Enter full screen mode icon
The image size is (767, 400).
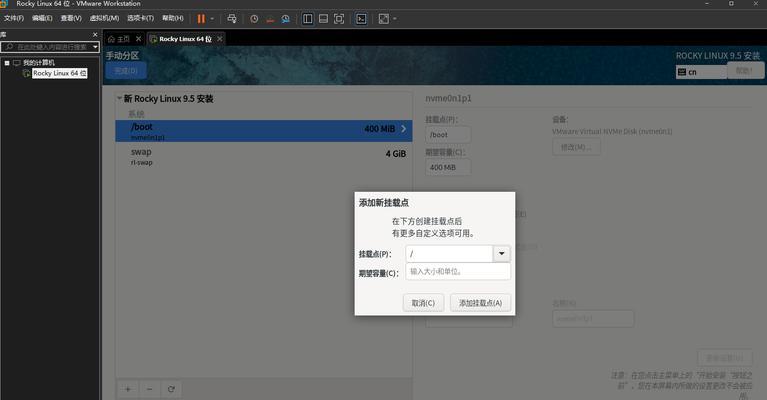[339, 19]
